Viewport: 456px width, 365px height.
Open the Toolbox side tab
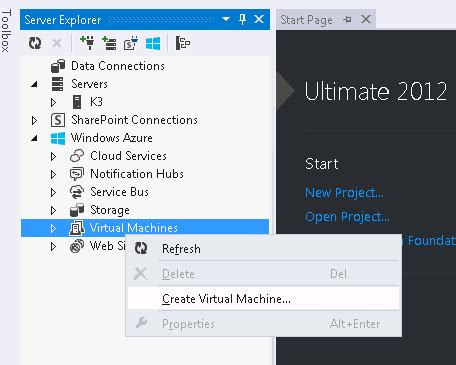click(x=6, y=31)
